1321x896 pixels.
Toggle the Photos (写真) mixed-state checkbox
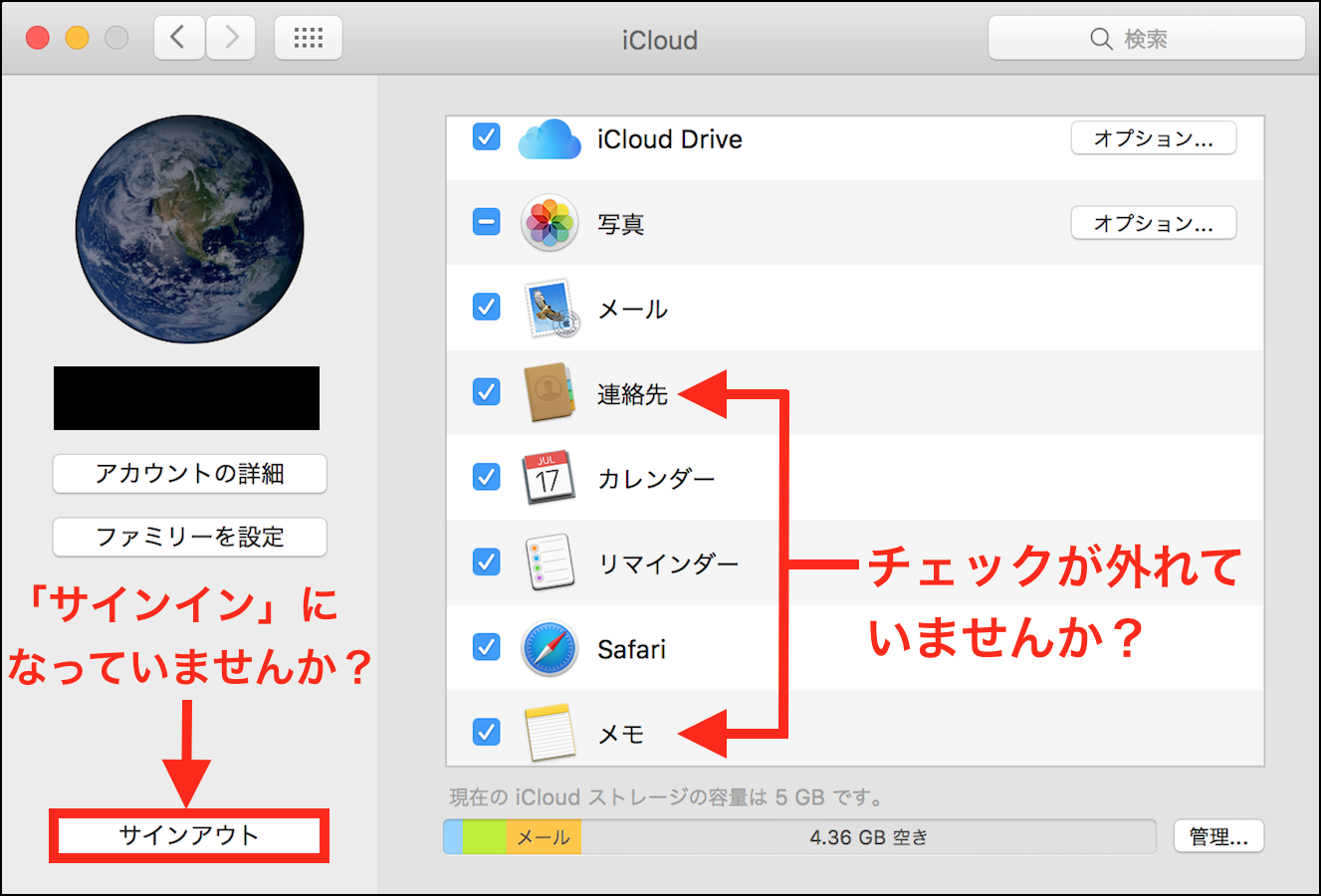pyautogui.click(x=486, y=222)
